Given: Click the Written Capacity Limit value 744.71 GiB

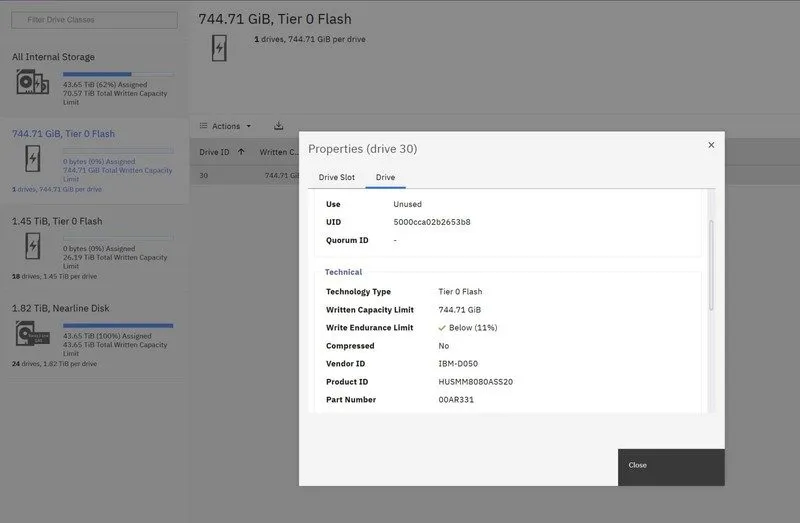Looking at the screenshot, I should 459,310.
